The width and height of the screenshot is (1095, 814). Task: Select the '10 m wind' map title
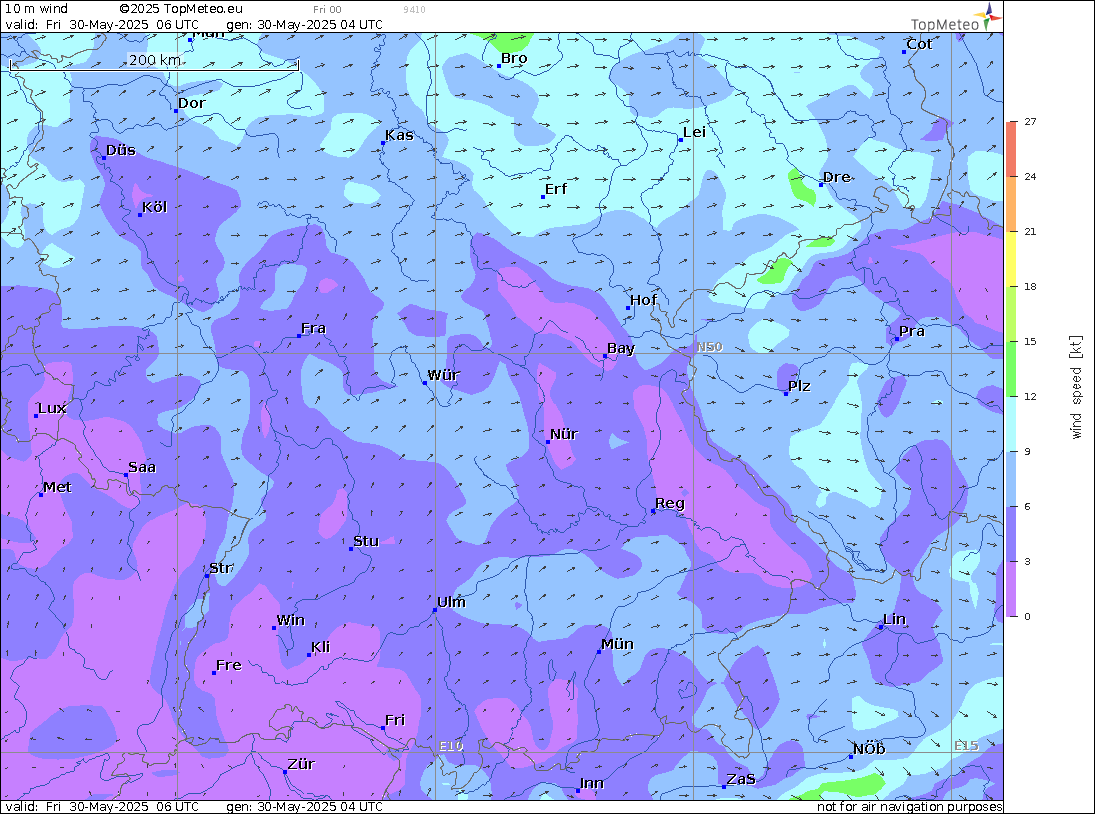[36, 9]
